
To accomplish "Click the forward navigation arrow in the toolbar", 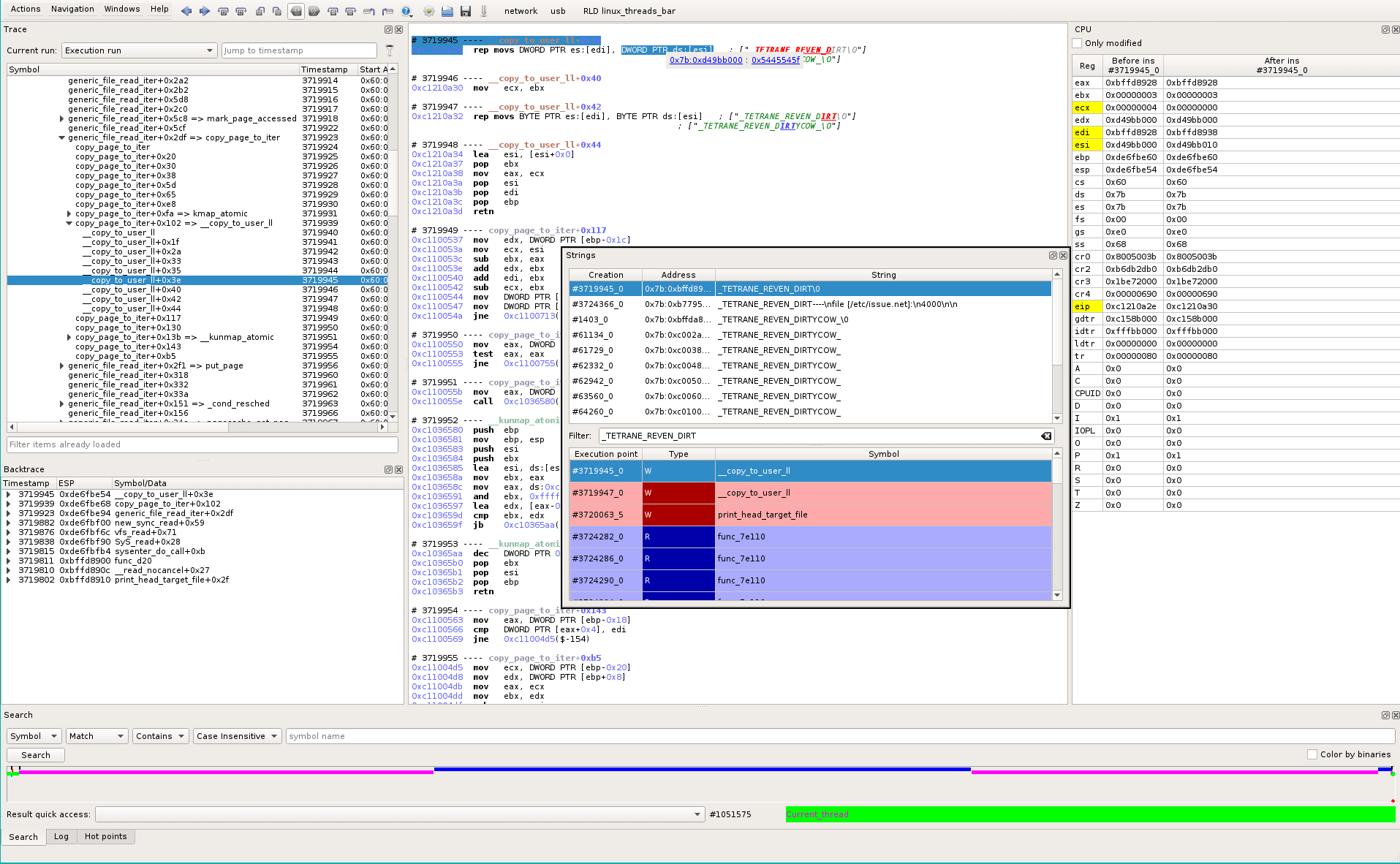I will [x=203, y=11].
